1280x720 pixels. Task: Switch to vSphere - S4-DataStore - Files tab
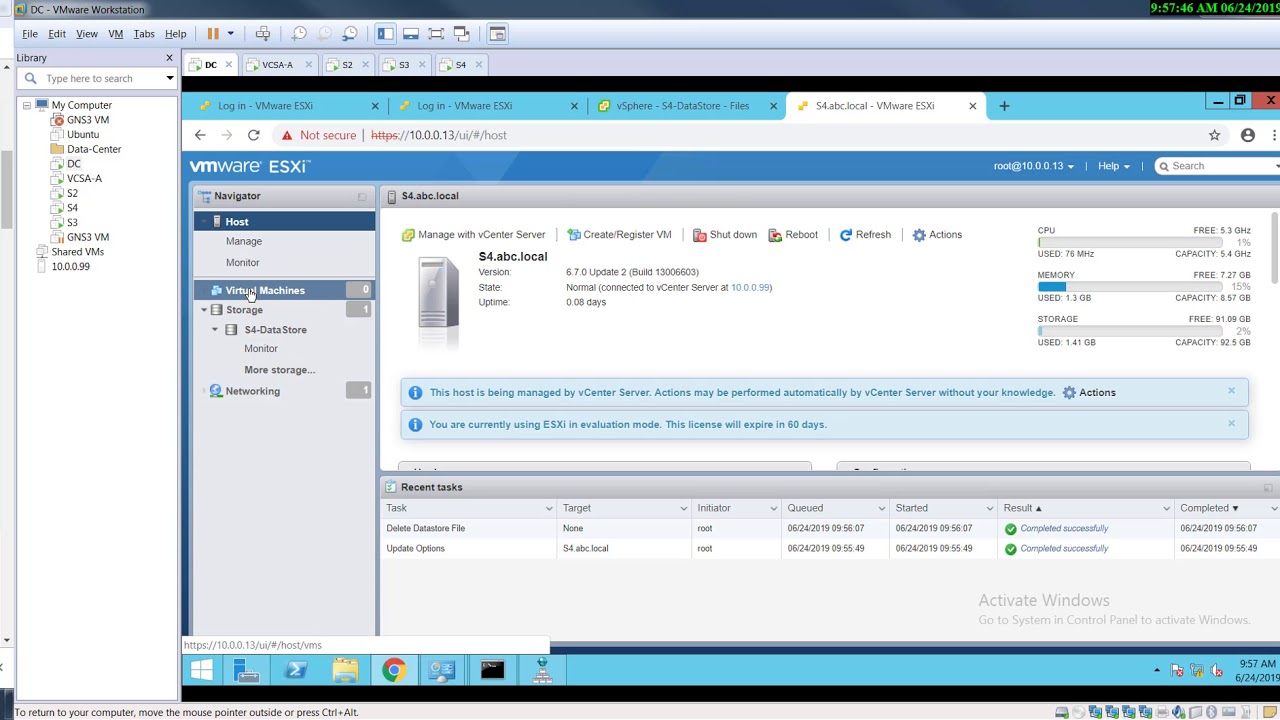pos(682,106)
